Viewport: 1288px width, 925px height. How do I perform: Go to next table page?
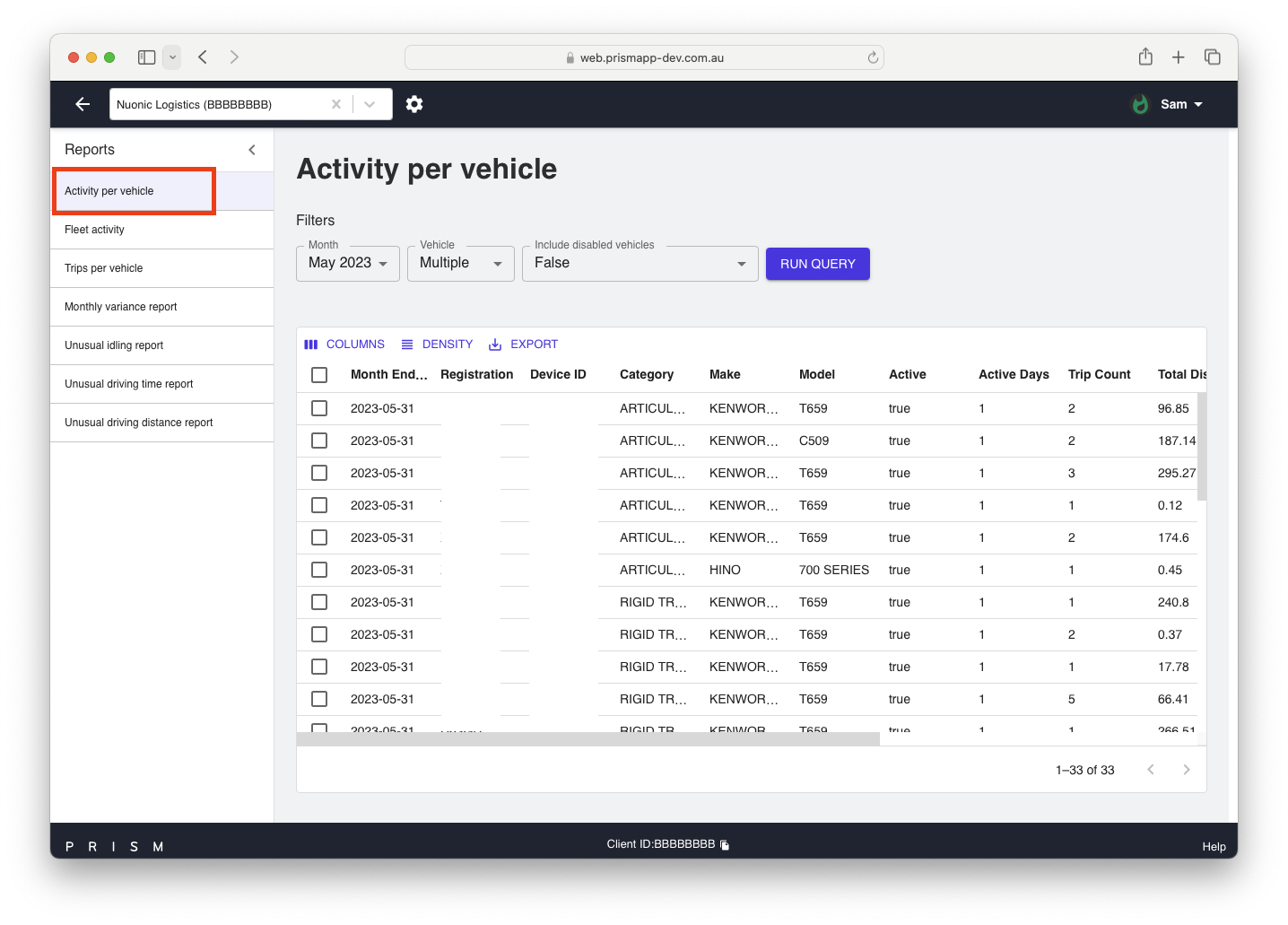click(1186, 770)
